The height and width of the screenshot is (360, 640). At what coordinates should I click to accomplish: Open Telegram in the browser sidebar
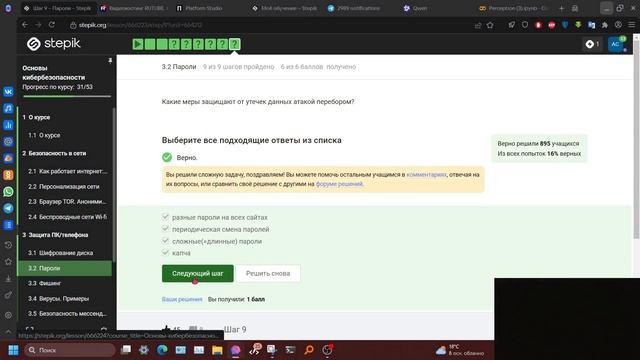(x=8, y=208)
